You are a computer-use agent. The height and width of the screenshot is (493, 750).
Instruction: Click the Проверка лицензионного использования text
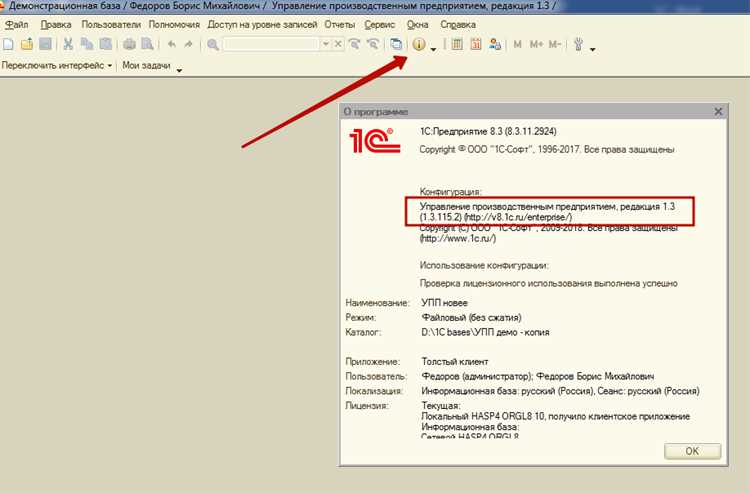549,283
